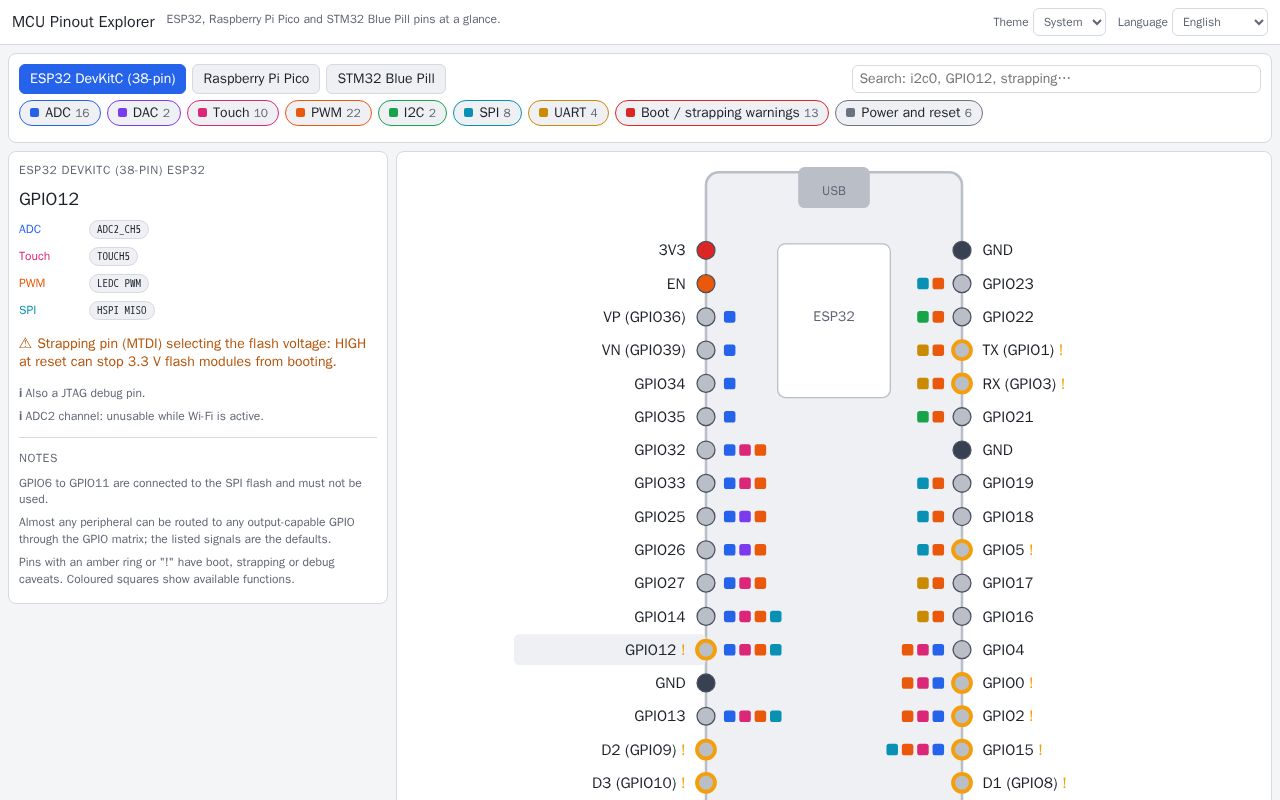1280x800 pixels.
Task: Click the GPIO25 pin circle
Action: click(706, 517)
